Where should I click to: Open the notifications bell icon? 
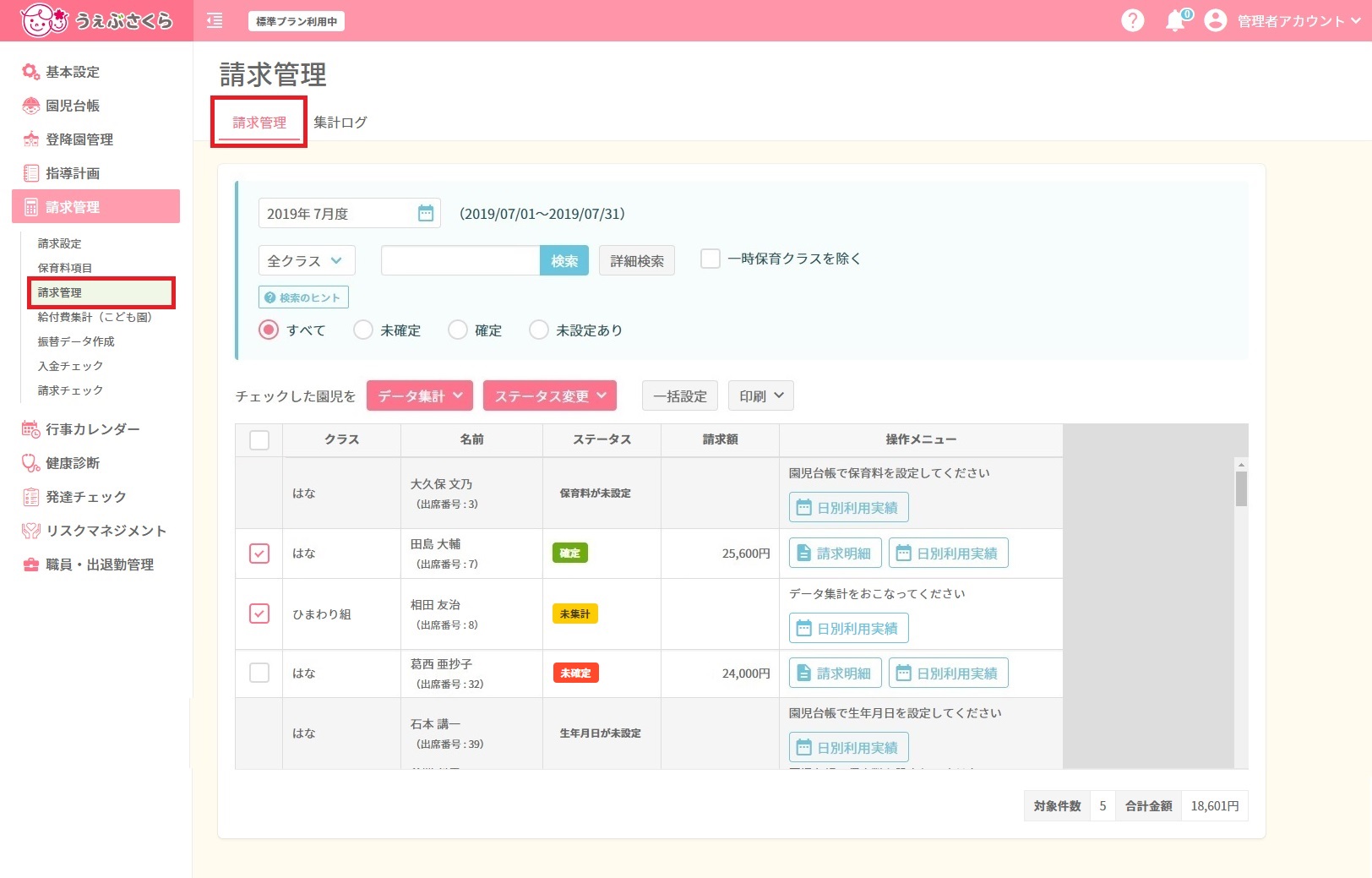pos(1176,20)
